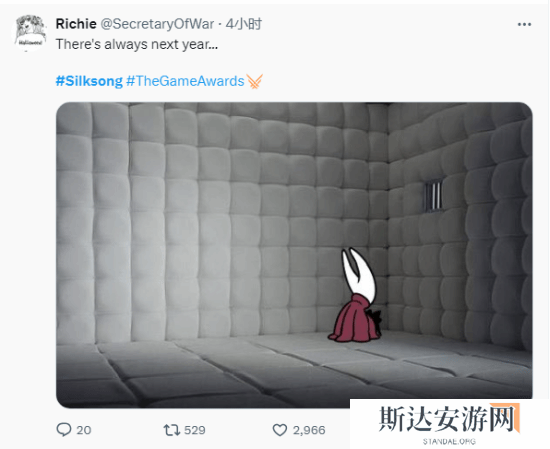
Task: Click the 斯达安游网 watermark logo
Action: [449, 418]
